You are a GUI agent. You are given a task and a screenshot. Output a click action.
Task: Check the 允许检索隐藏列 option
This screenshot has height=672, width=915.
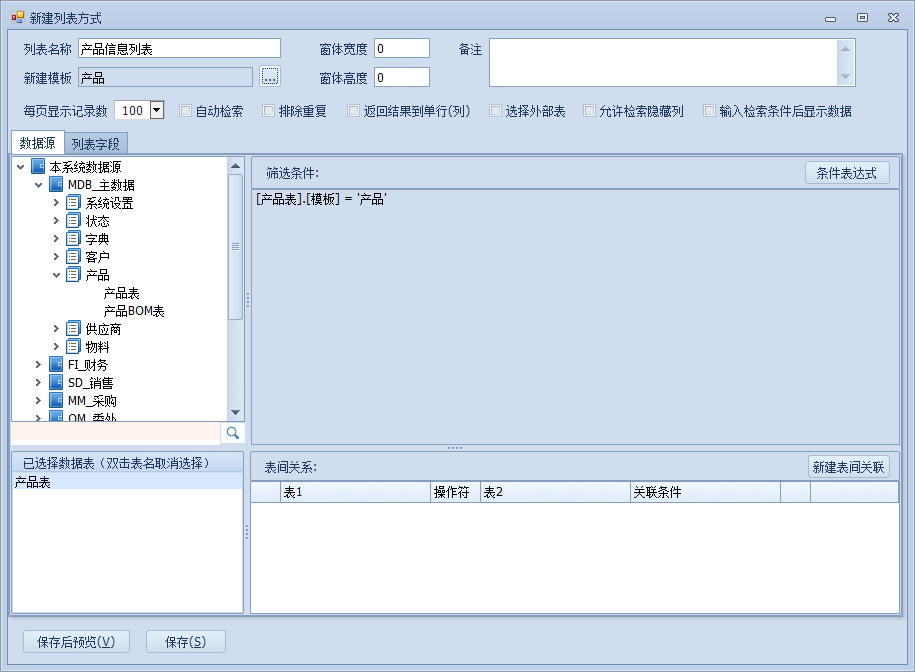tap(589, 111)
